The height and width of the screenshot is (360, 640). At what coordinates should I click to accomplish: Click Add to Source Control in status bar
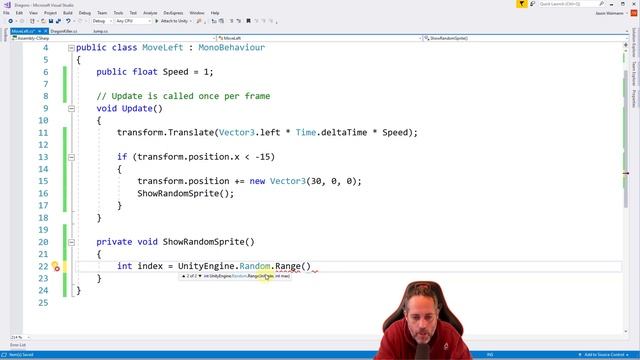[x=604, y=355]
